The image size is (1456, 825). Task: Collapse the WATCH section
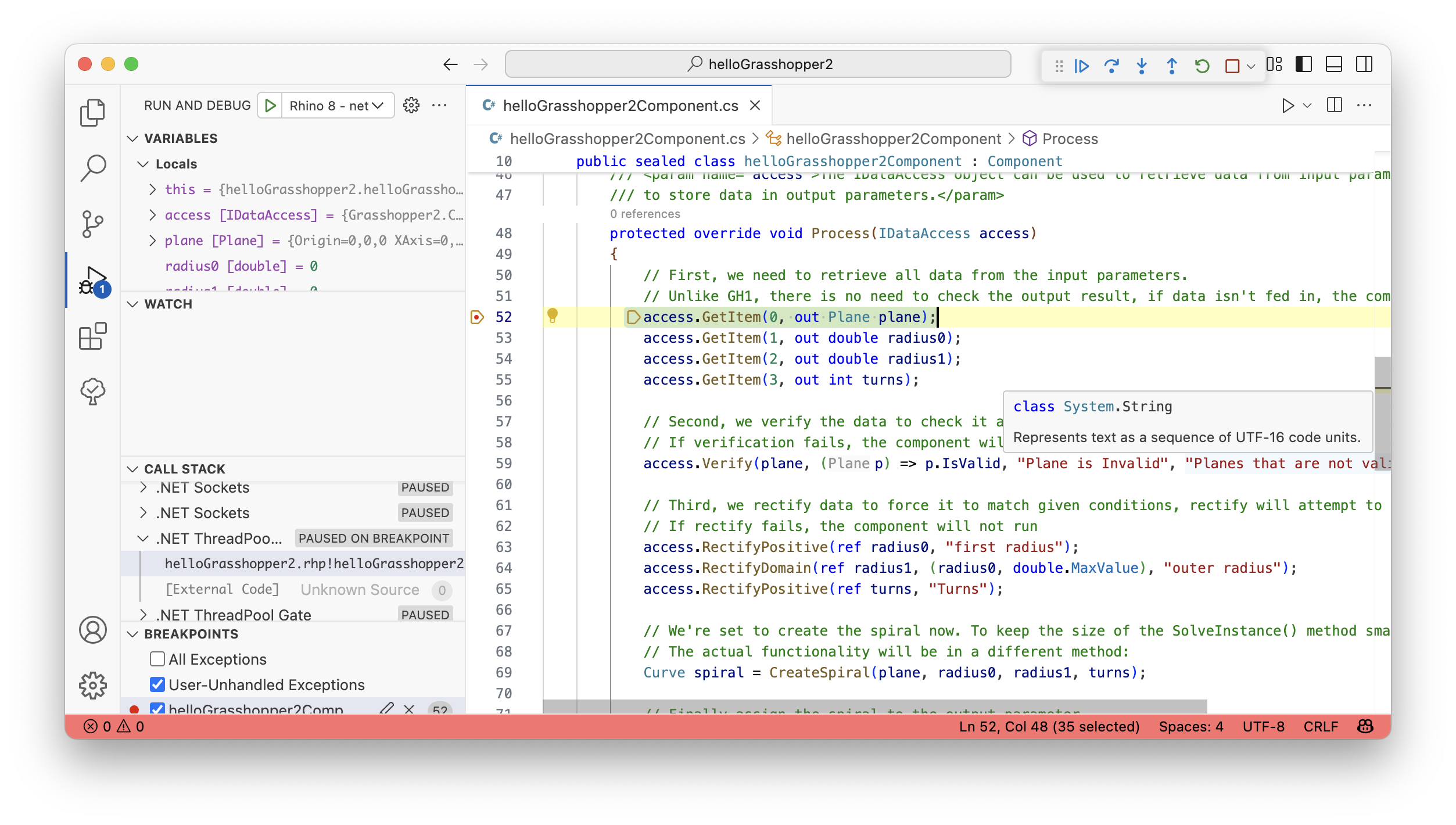[x=132, y=304]
